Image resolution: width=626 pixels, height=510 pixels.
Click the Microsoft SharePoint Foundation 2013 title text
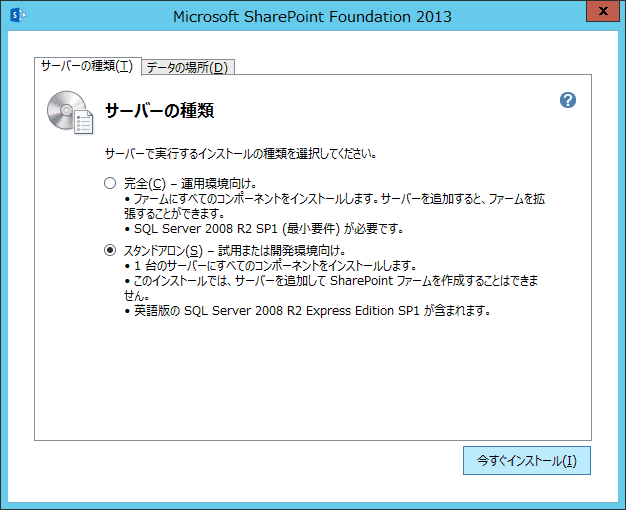coord(312,16)
